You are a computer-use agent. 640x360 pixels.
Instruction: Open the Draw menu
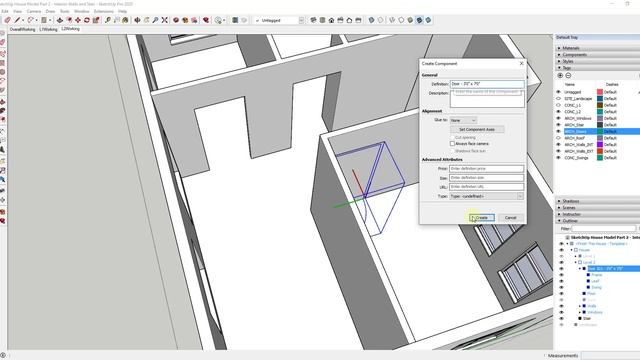click(50, 11)
